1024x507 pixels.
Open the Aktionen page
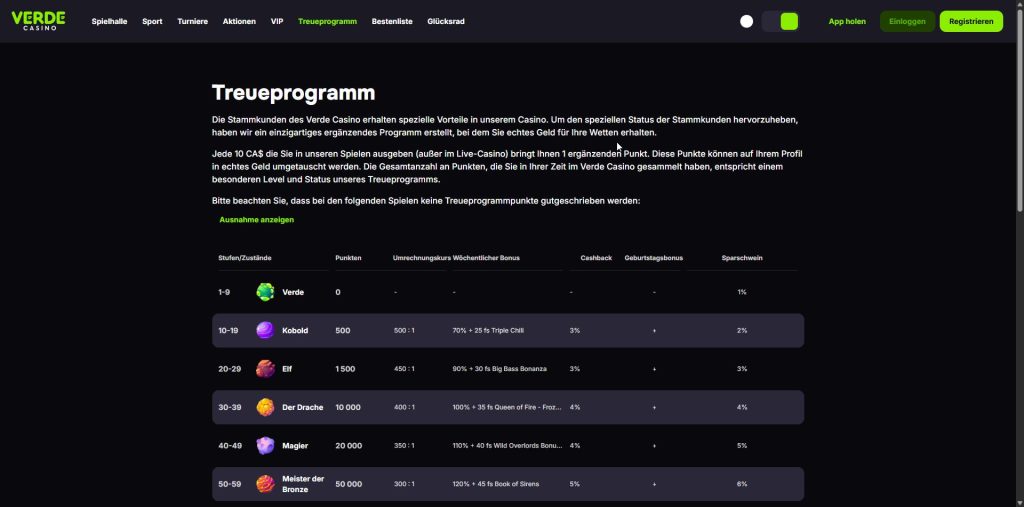239,22
